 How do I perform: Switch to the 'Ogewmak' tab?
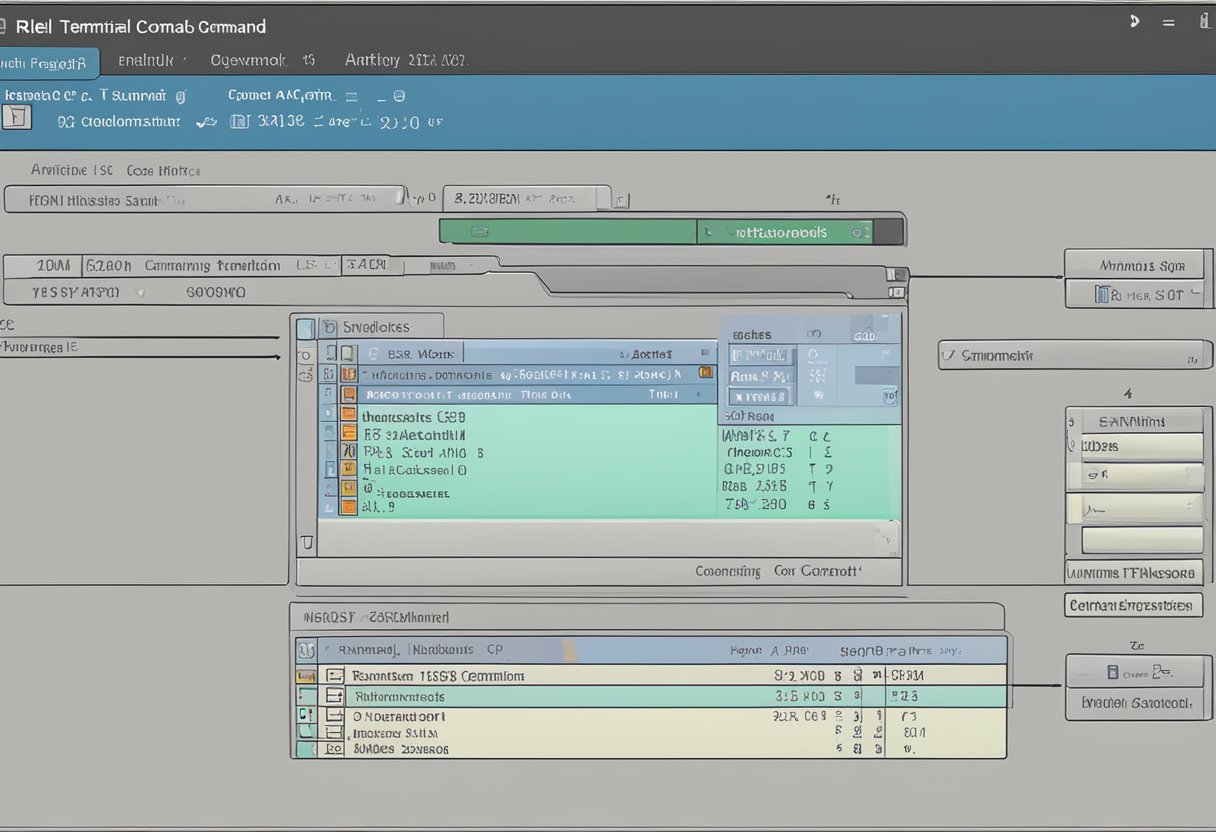pos(262,61)
